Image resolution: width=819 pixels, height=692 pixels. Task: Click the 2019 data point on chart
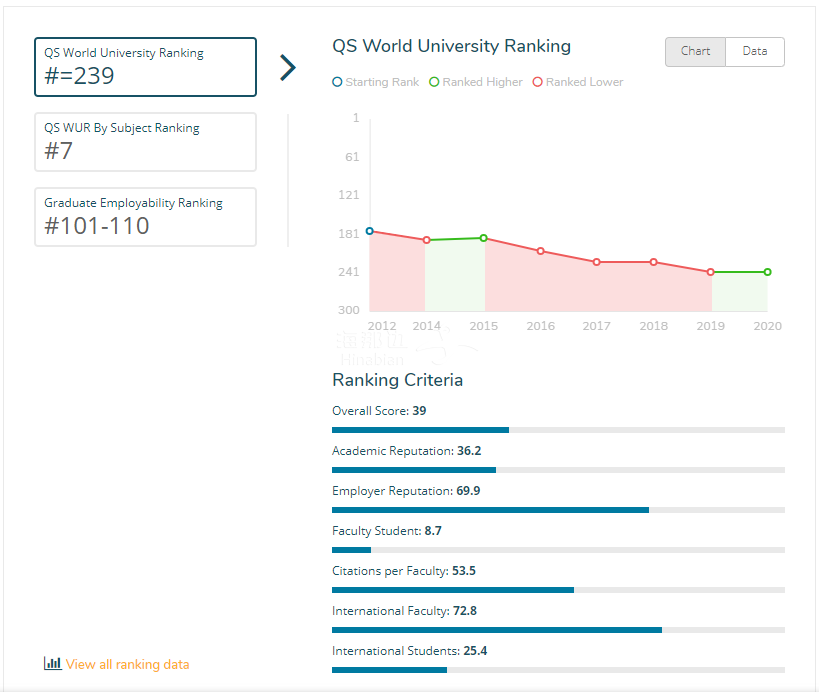point(710,272)
